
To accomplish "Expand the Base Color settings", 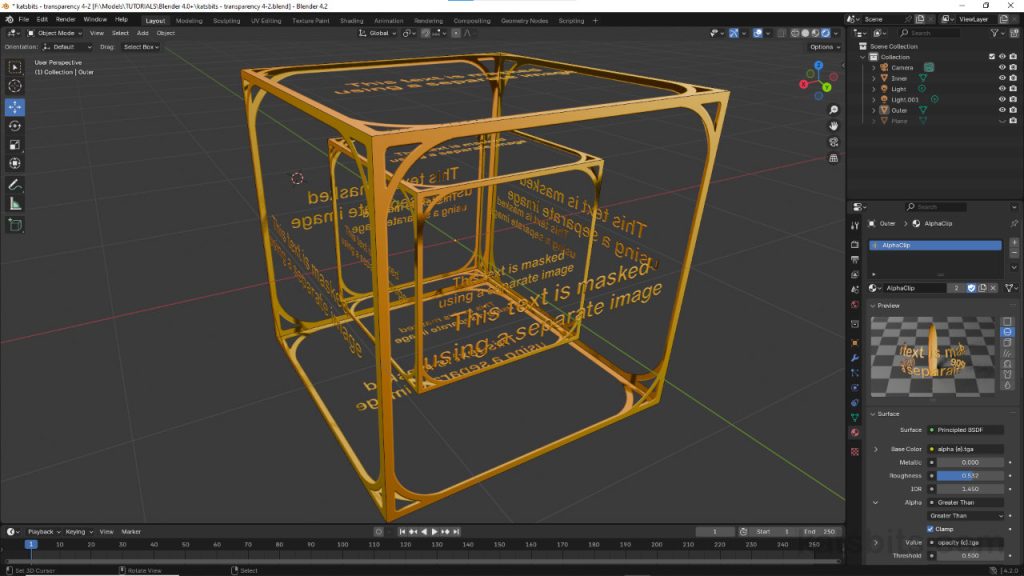I will point(876,448).
